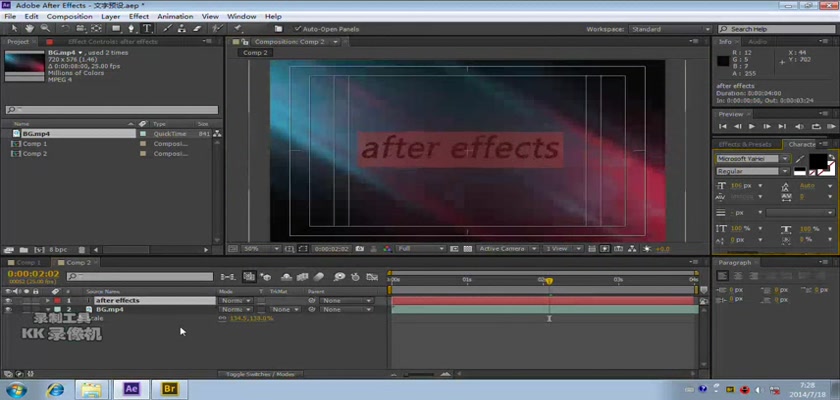Select the Hand tool
This screenshot has height=400, width=840.
tap(29, 28)
